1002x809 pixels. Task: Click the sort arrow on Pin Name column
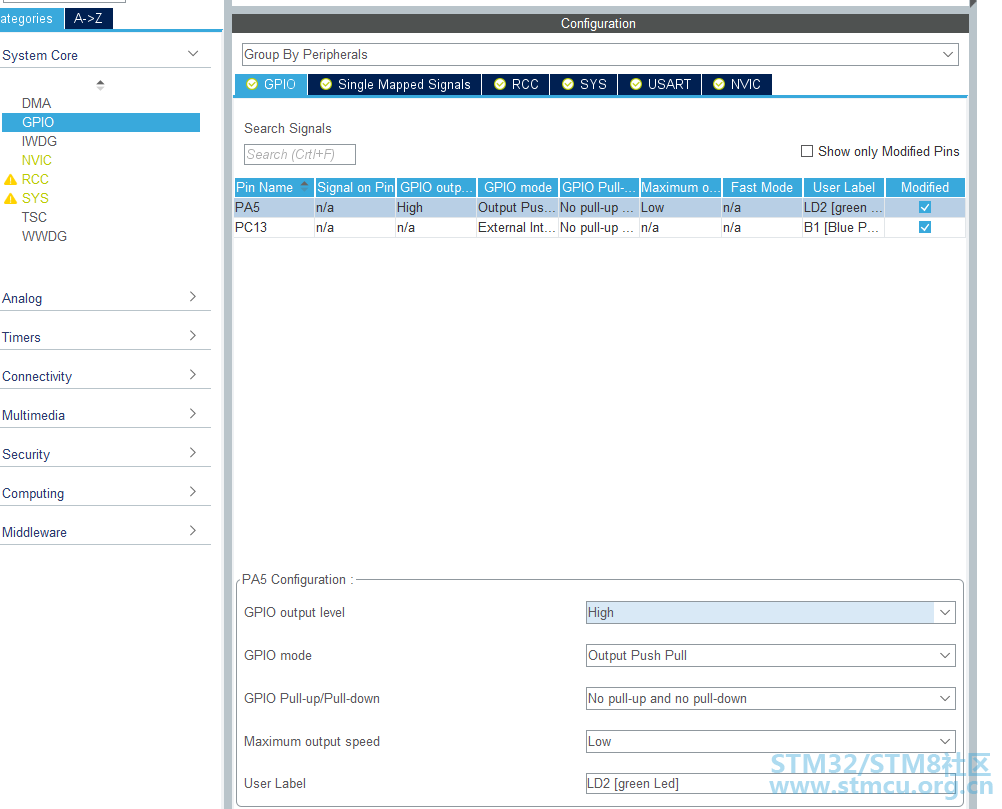tap(304, 186)
